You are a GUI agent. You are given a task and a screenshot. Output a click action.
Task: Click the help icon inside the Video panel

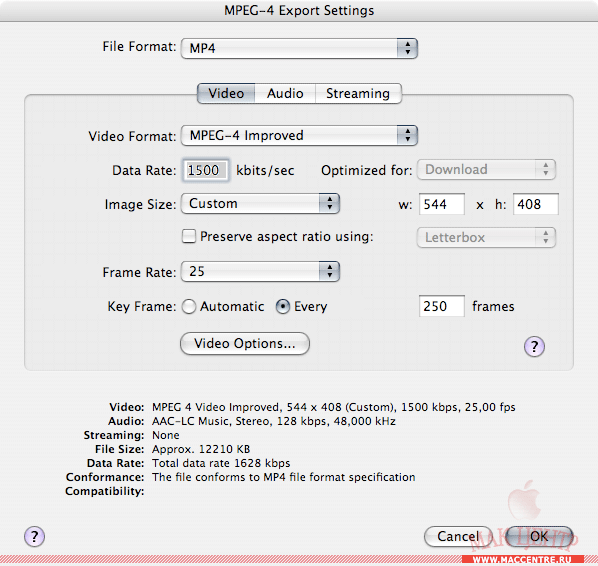point(534,346)
